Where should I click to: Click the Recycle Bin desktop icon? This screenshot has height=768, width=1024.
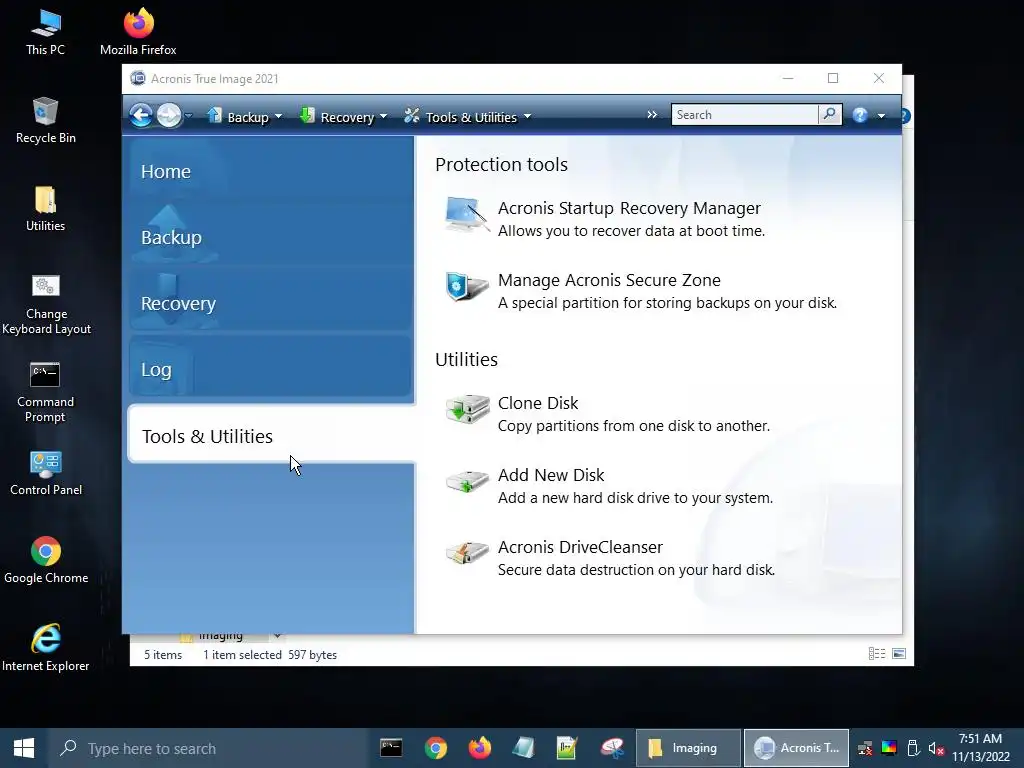(46, 120)
